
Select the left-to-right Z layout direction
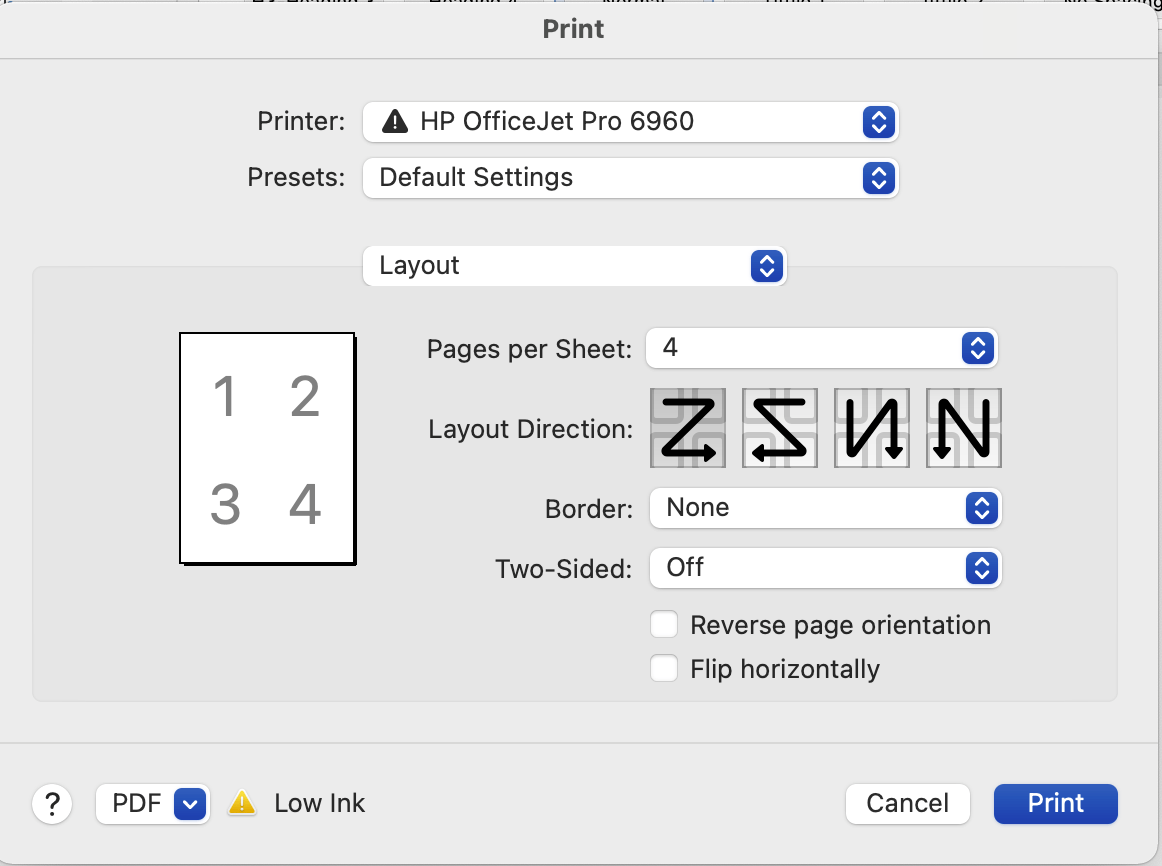[x=688, y=428]
